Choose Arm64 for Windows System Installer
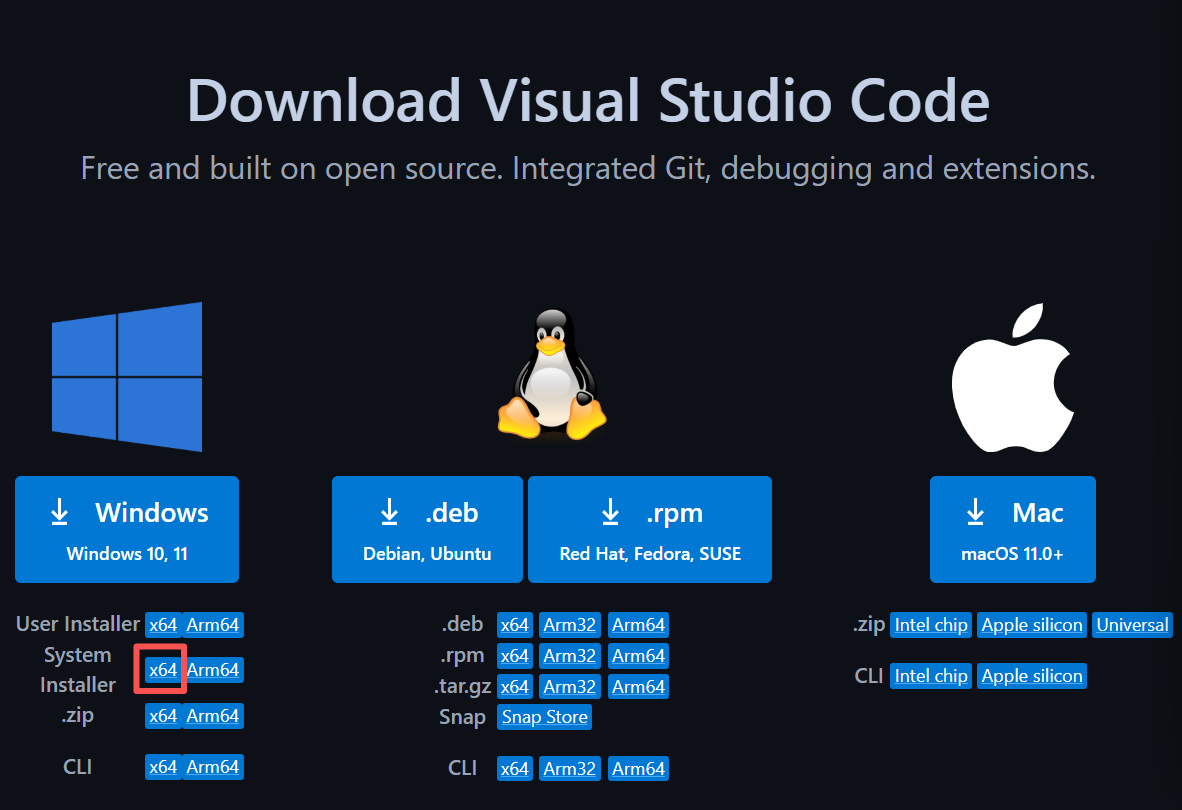1182x810 pixels. pyautogui.click(x=213, y=670)
